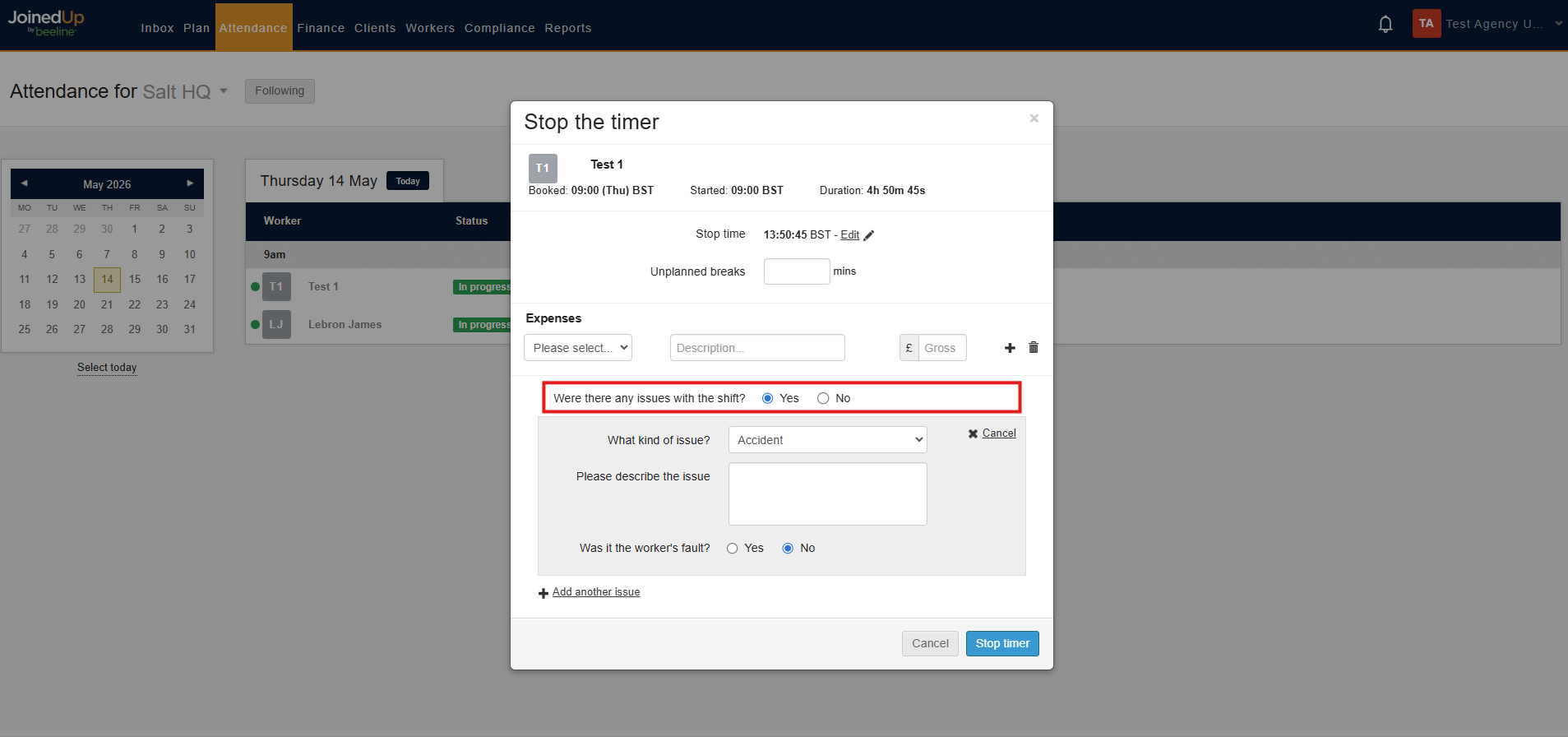Click Select today link under calendar
The height and width of the screenshot is (737, 1568).
pos(107,368)
